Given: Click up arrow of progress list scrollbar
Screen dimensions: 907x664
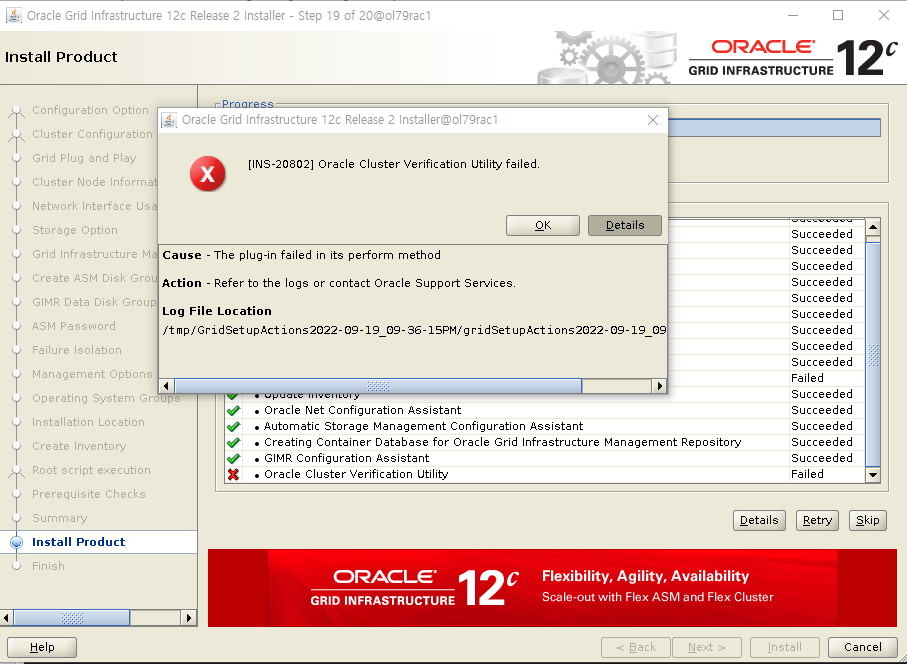Looking at the screenshot, I should 873,227.
